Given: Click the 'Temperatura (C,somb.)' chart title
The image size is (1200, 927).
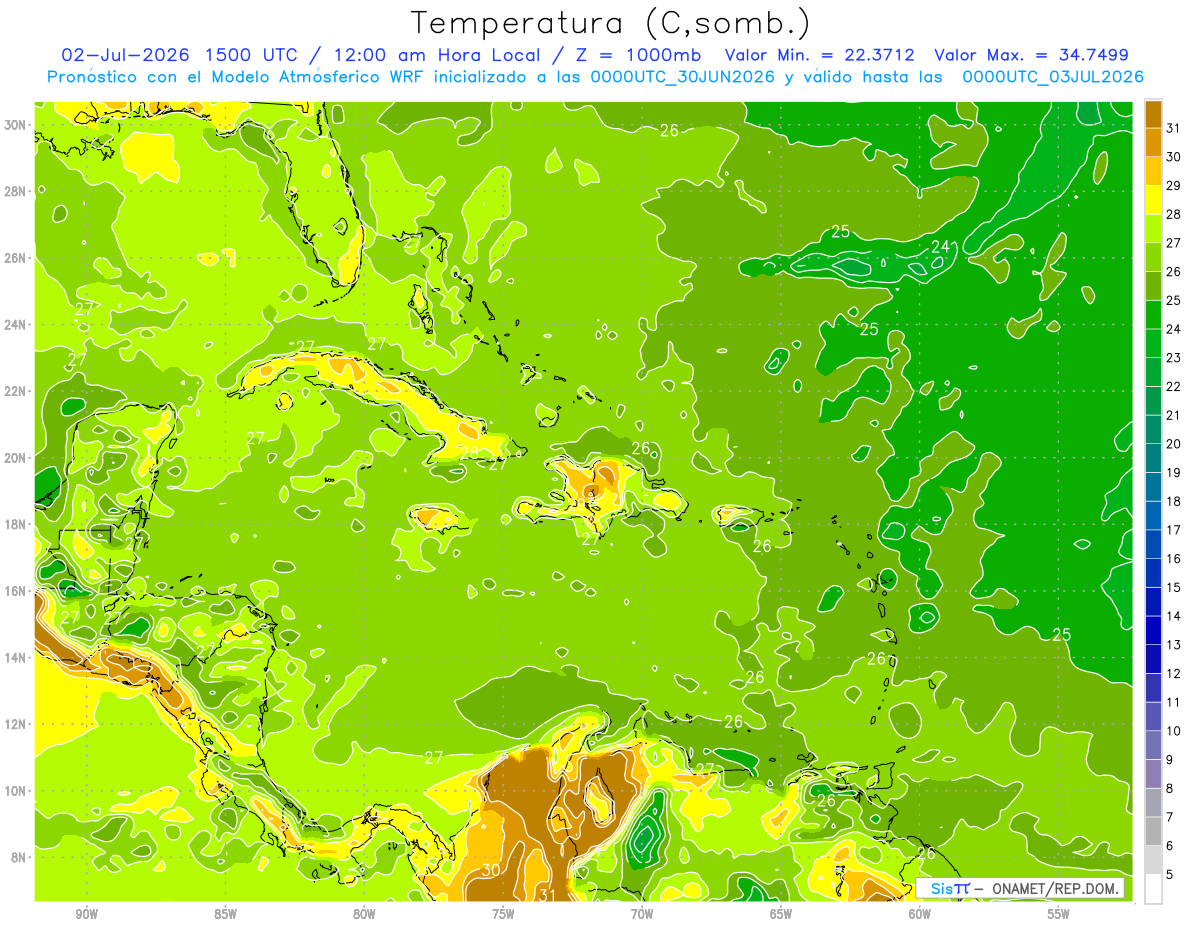Looking at the screenshot, I should coord(611,22).
